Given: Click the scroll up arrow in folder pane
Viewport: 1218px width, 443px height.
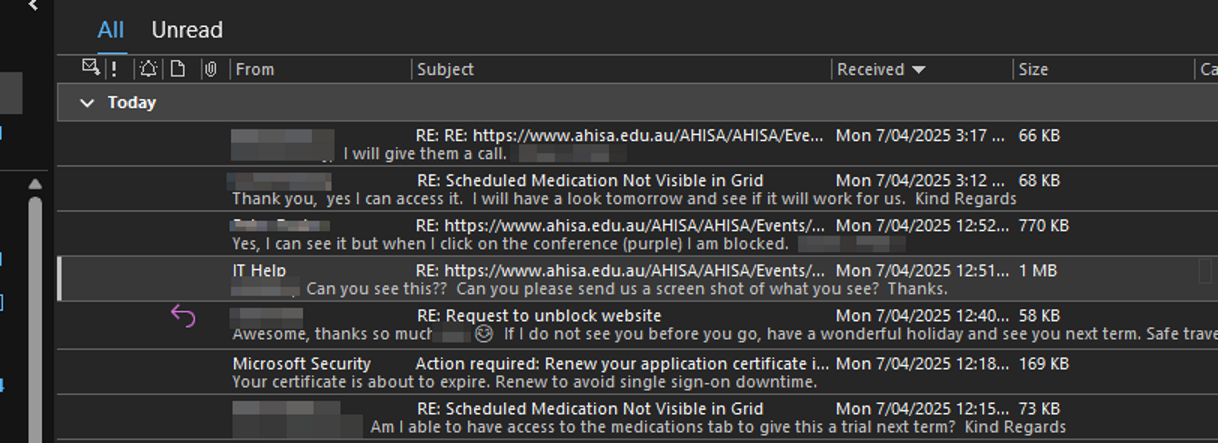Looking at the screenshot, I should point(35,184).
